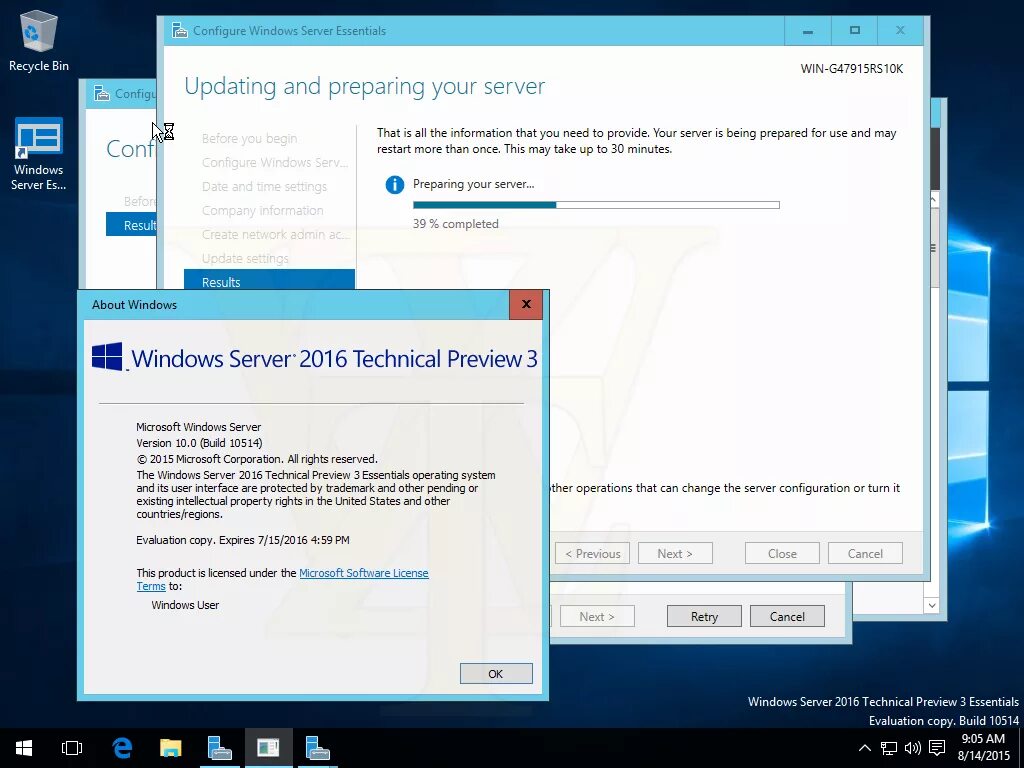Select Update settings in the wizard sidebar
The height and width of the screenshot is (768, 1024).
pyautogui.click(x=245, y=258)
